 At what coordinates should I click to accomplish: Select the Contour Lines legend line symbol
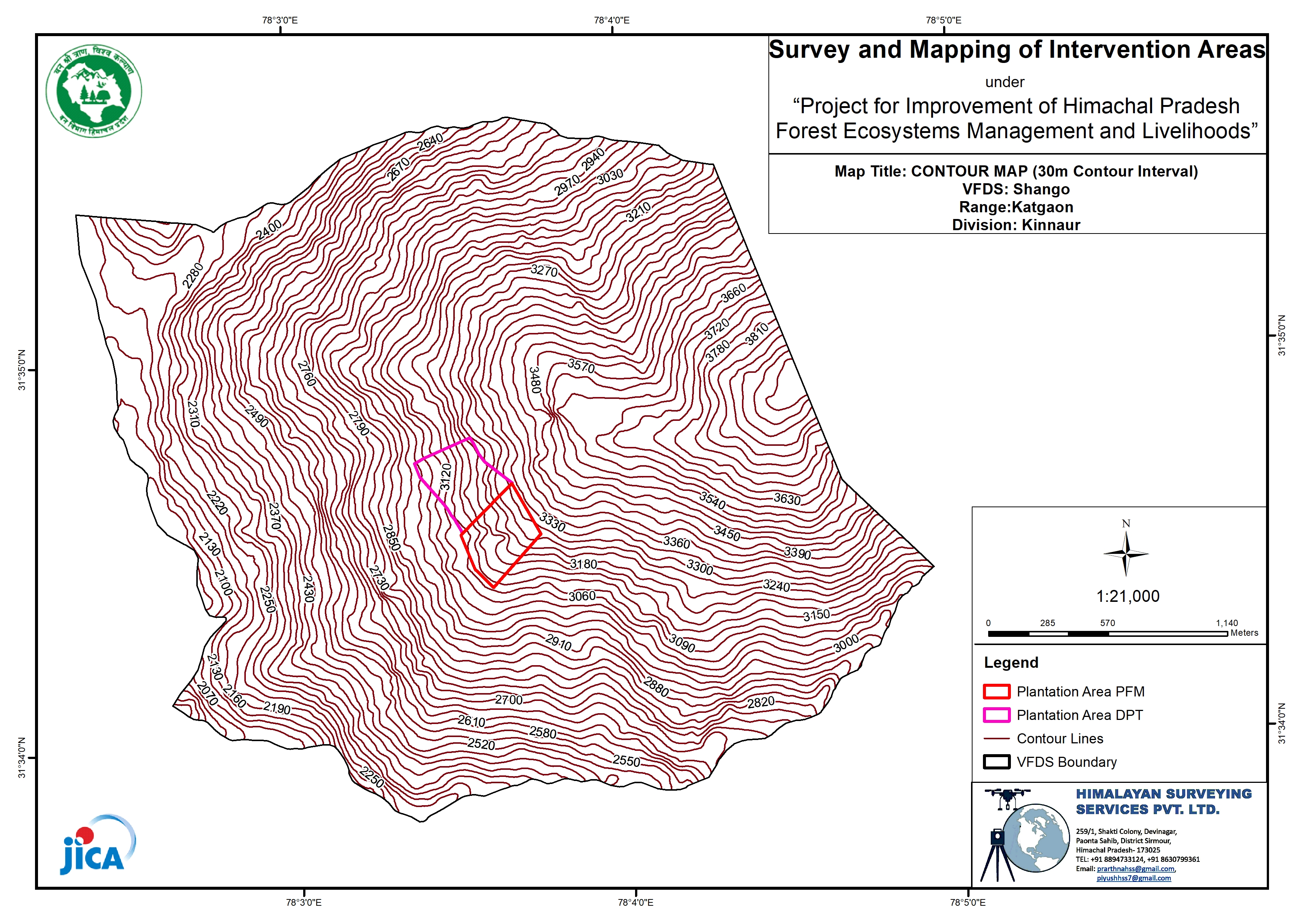(996, 739)
